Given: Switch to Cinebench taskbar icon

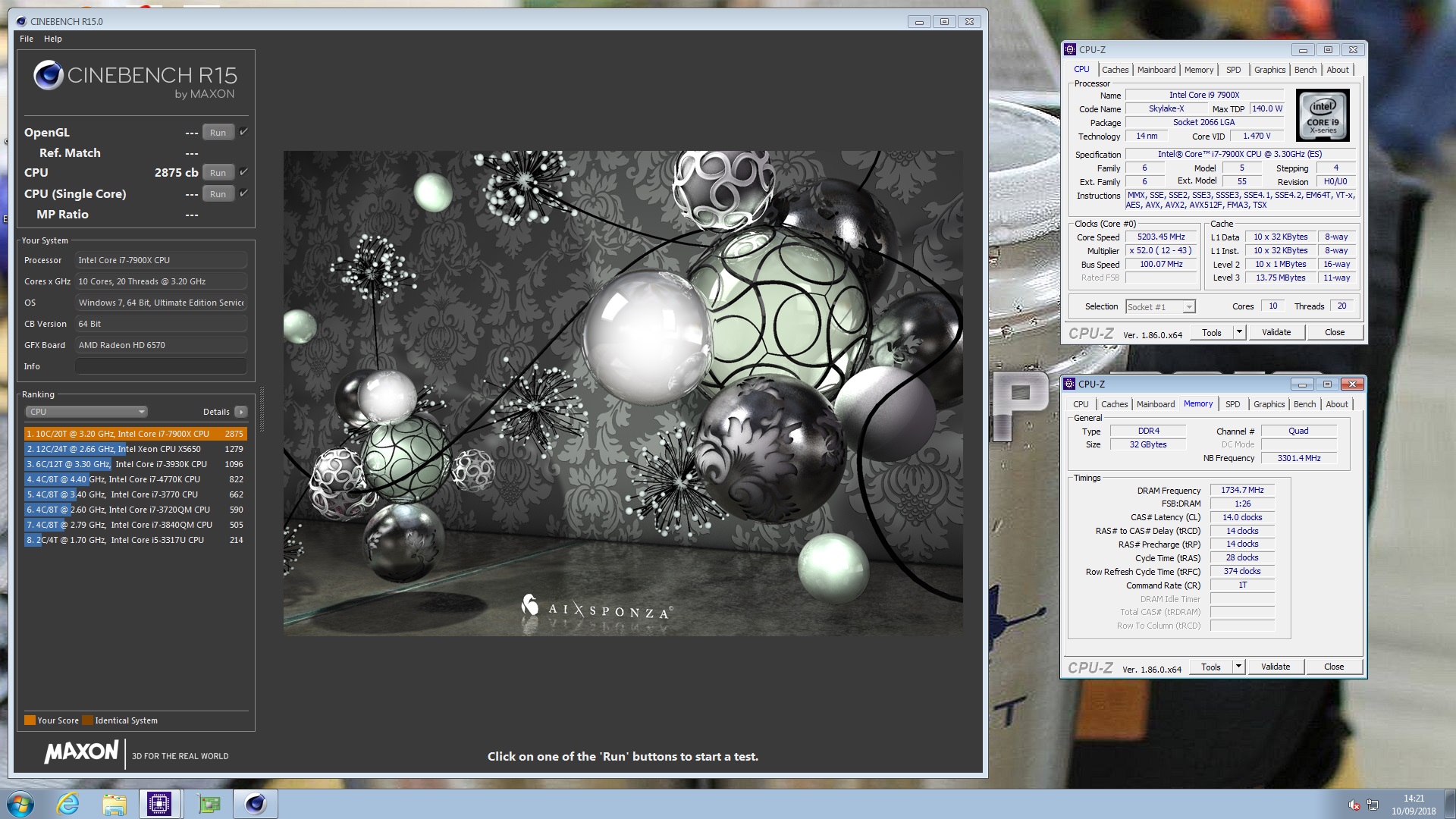Looking at the screenshot, I should click(256, 804).
